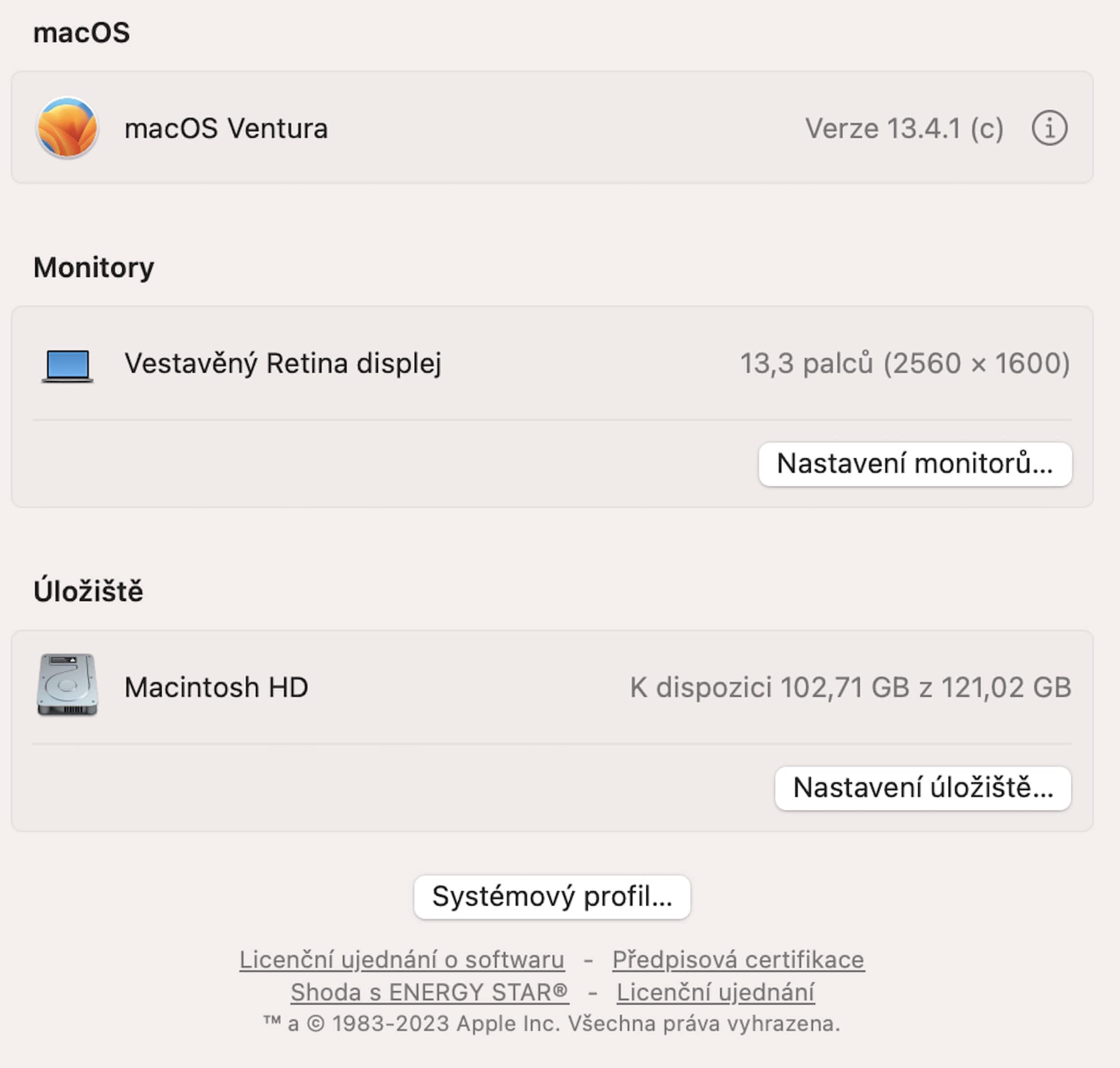
Task: Open the version info (i) icon
Action: pos(1049,128)
